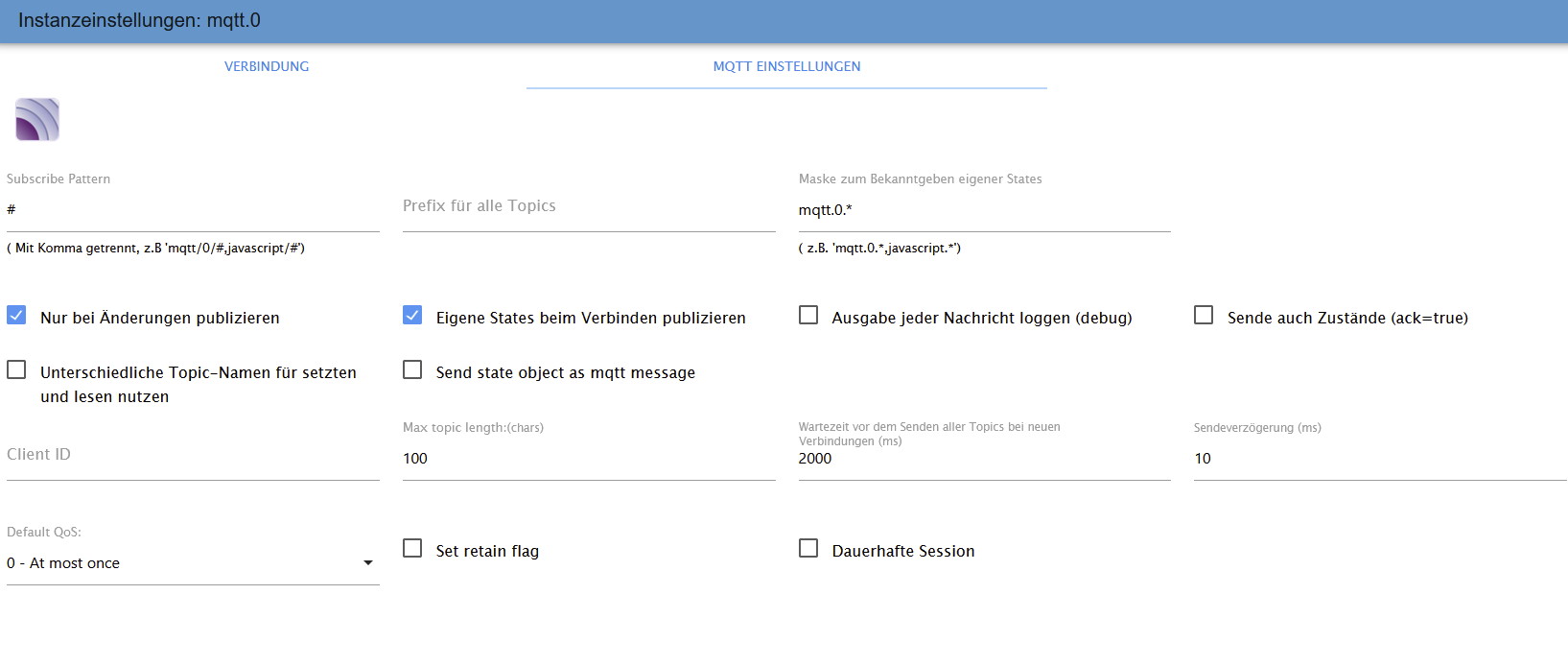Viewport: 1568px width, 666px height.
Task: Uncheck 'Nur bei Änderungen publizieren'
Action: coord(16,315)
